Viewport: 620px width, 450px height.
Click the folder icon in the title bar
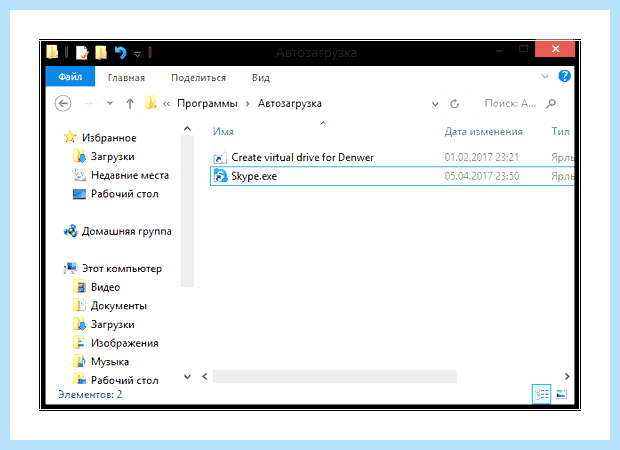(52, 52)
